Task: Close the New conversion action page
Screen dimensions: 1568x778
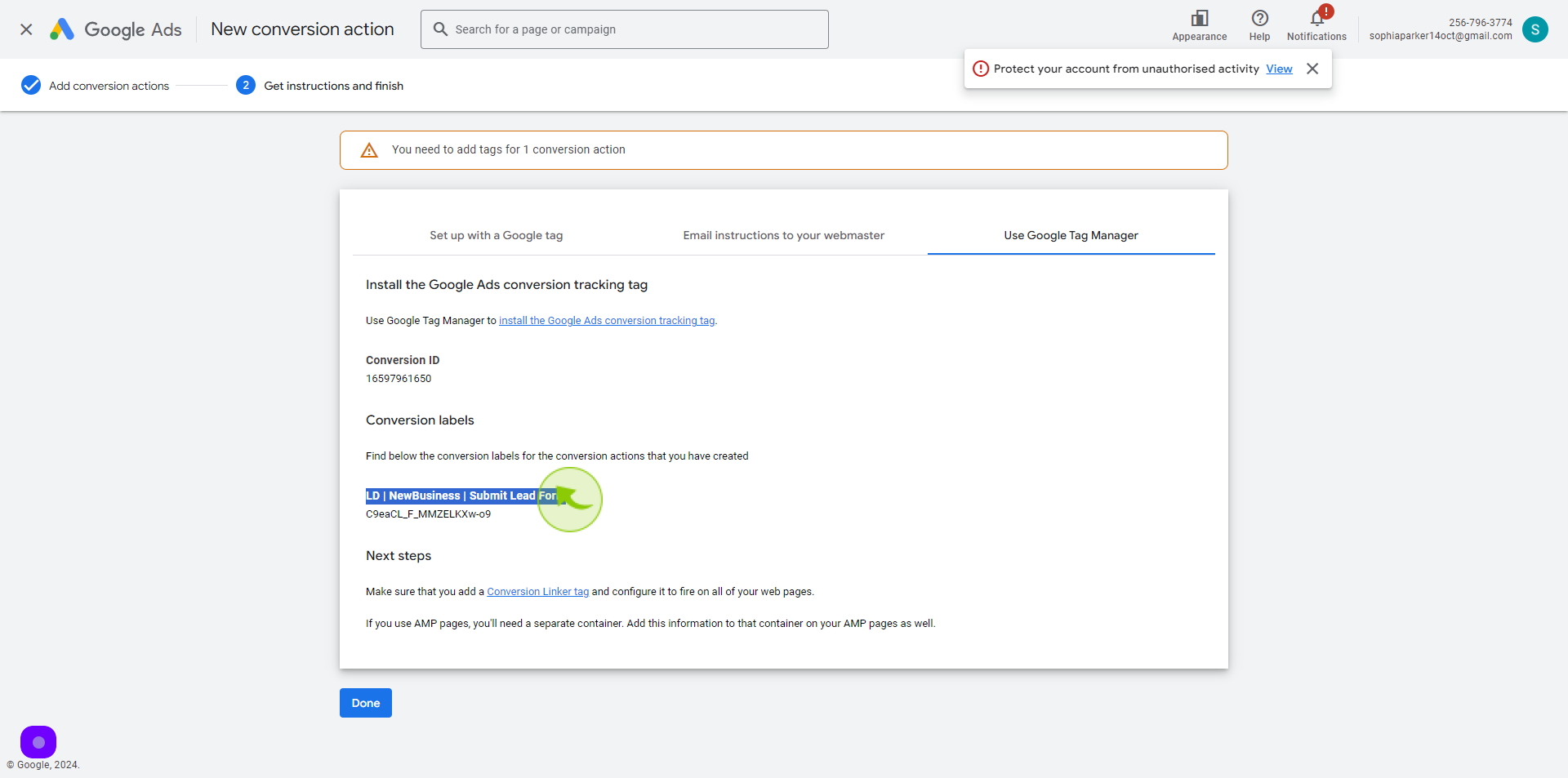Action: 26,29
